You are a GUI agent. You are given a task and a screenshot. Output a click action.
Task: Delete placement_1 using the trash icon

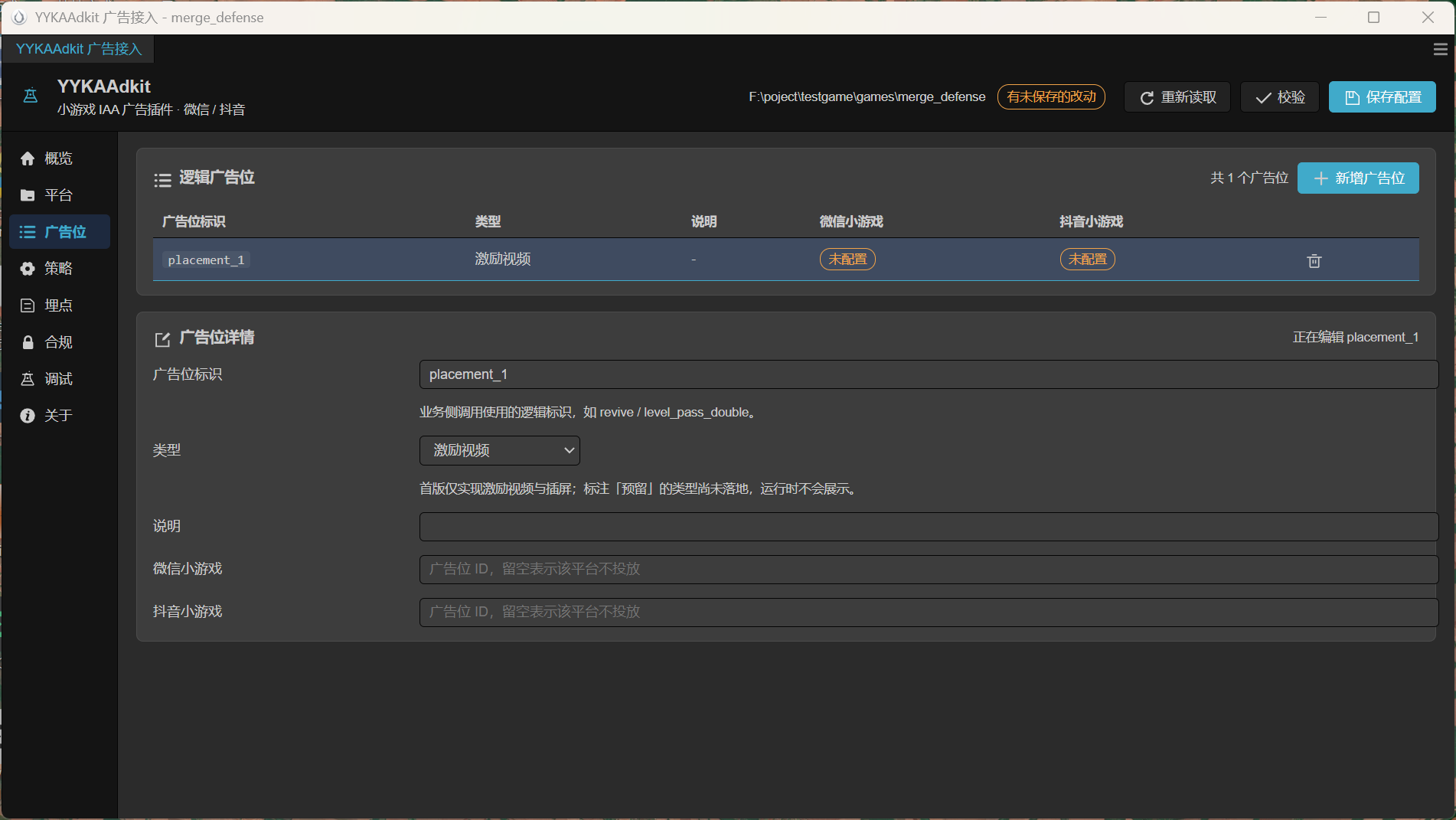click(1314, 260)
